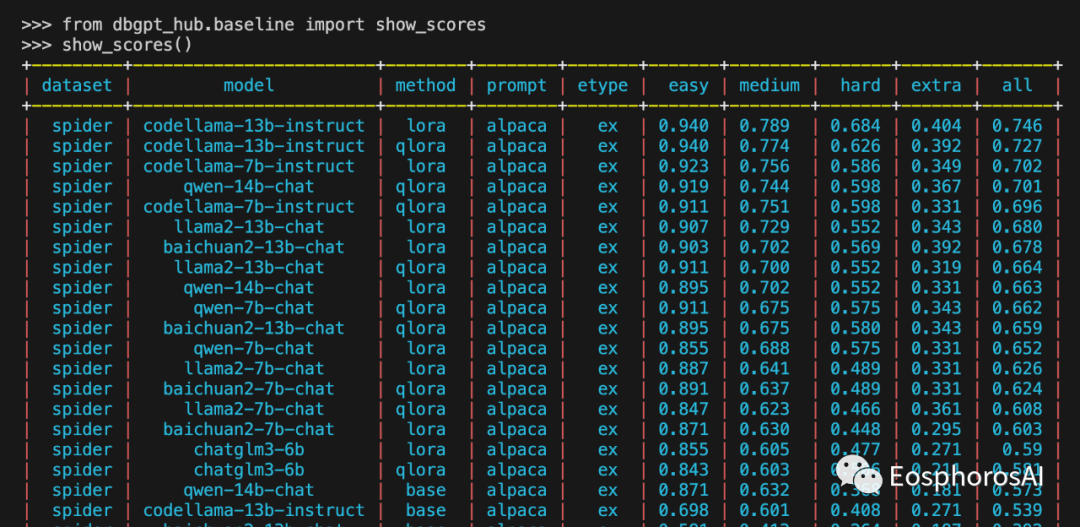Click the 0.608 overall score
1080x527 pixels.
(1017, 409)
